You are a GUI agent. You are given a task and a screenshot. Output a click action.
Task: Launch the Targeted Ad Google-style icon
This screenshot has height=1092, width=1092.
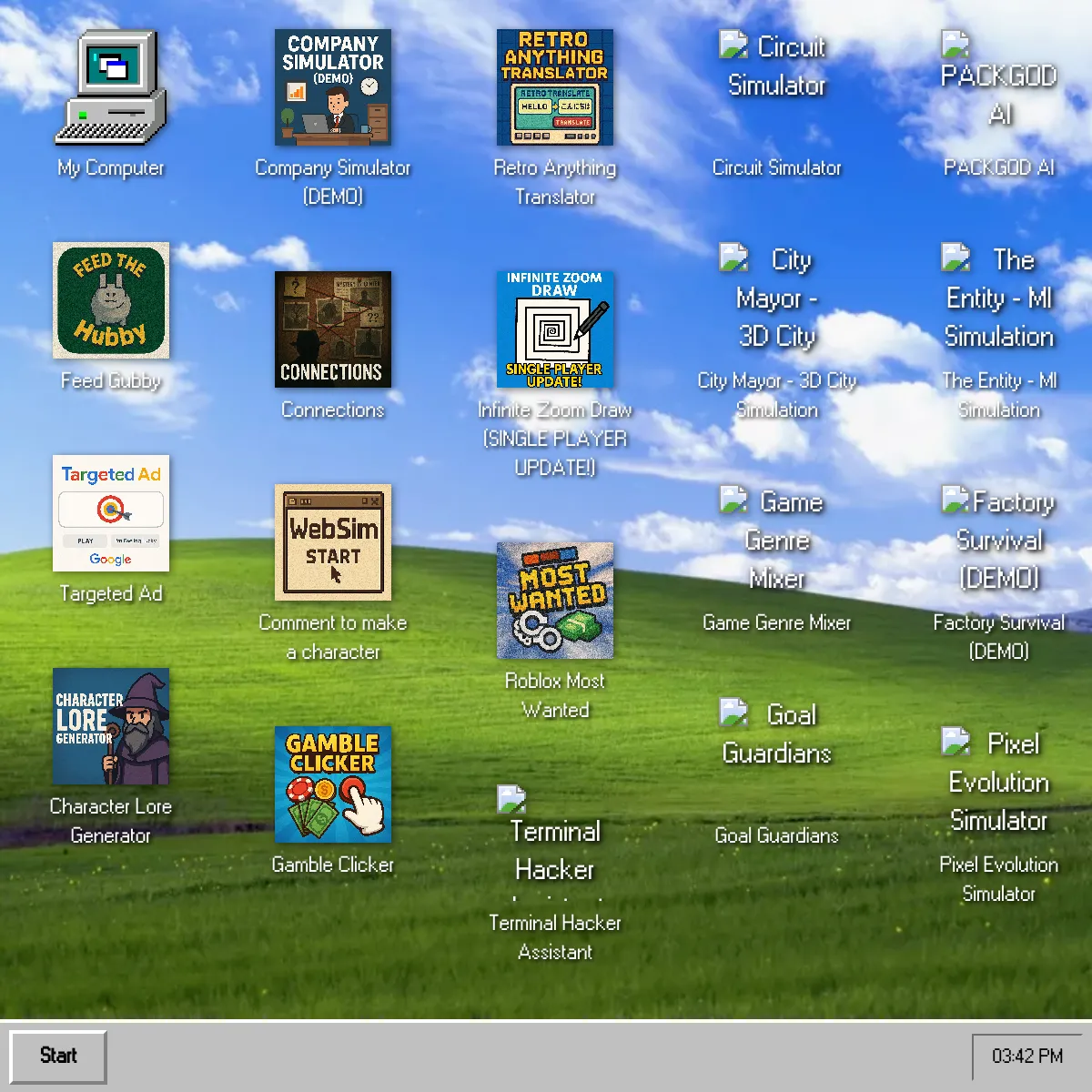coord(111,513)
